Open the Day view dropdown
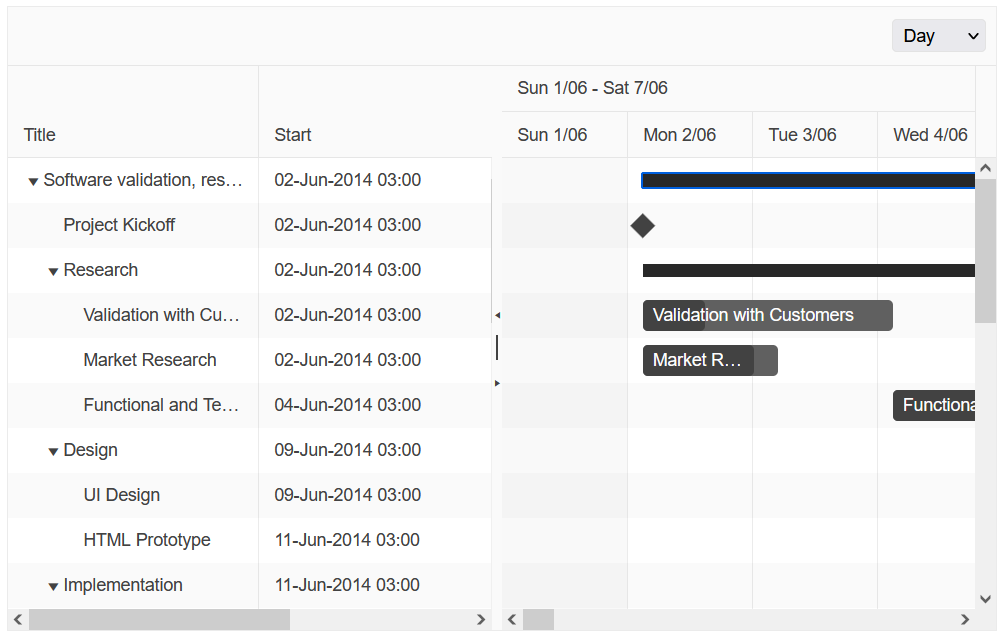The width and height of the screenshot is (1003, 638). (x=938, y=35)
